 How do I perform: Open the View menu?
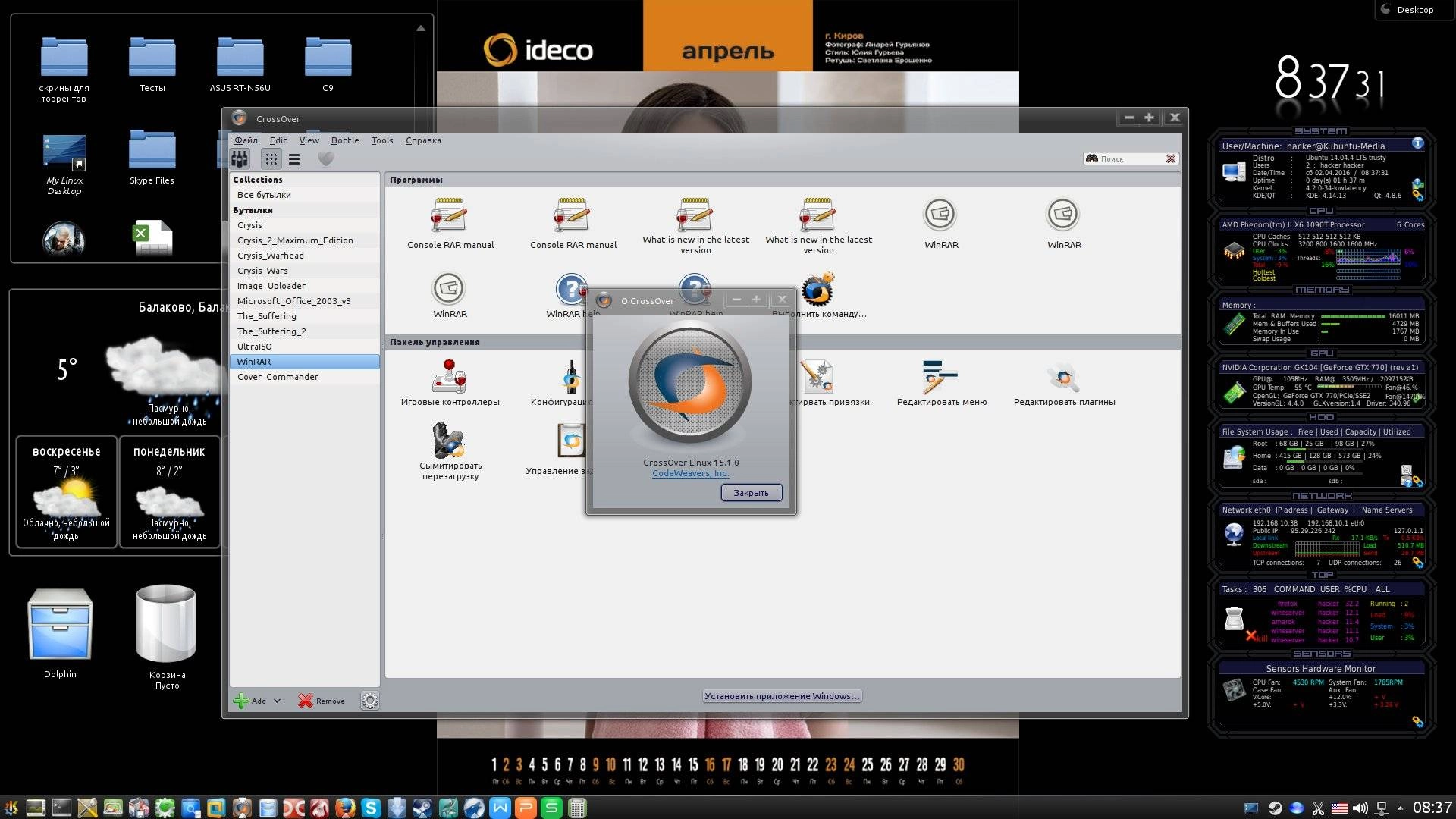click(x=309, y=140)
